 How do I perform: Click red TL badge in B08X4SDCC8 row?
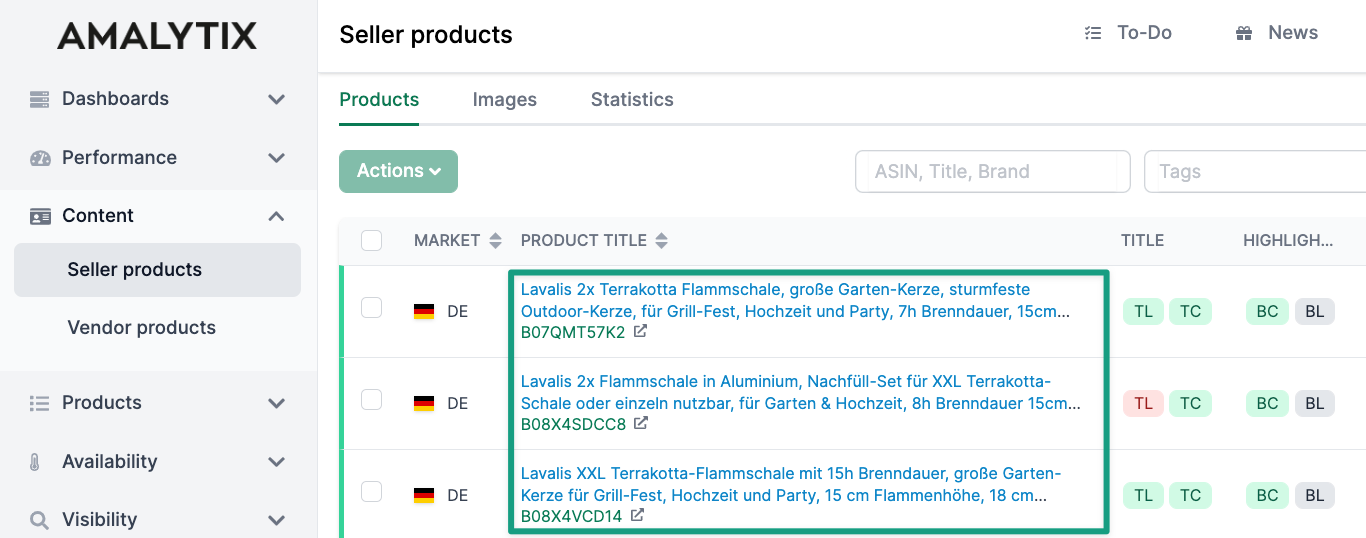(1143, 404)
